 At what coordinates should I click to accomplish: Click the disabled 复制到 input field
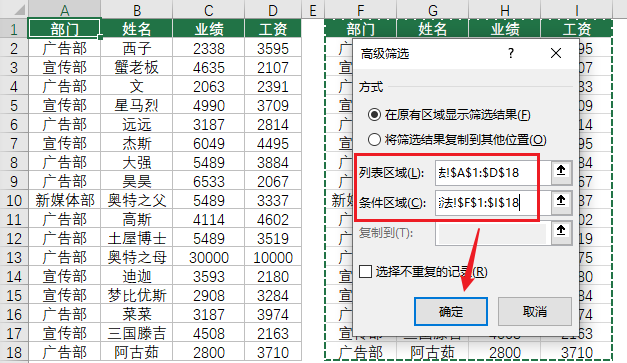tap(493, 233)
